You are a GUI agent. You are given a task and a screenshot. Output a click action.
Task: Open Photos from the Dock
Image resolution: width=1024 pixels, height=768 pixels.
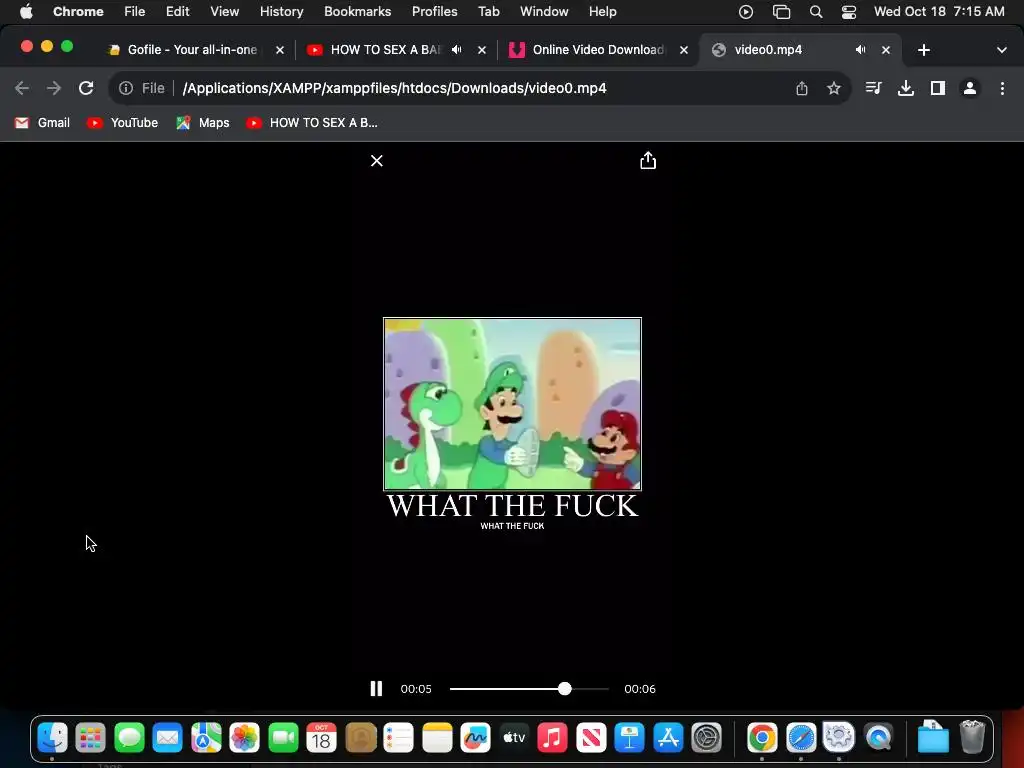[244, 738]
